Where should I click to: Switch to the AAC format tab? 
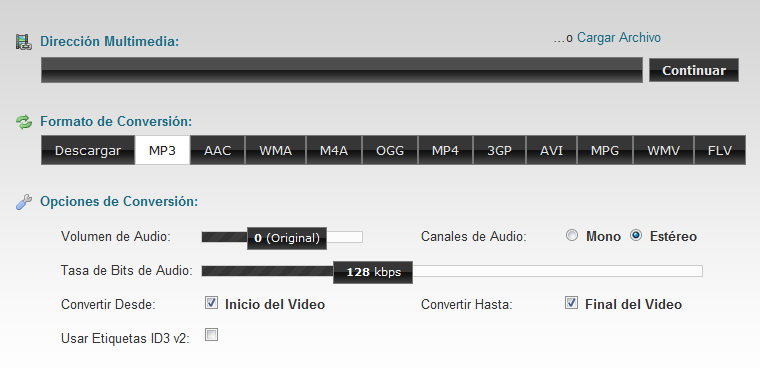point(218,150)
